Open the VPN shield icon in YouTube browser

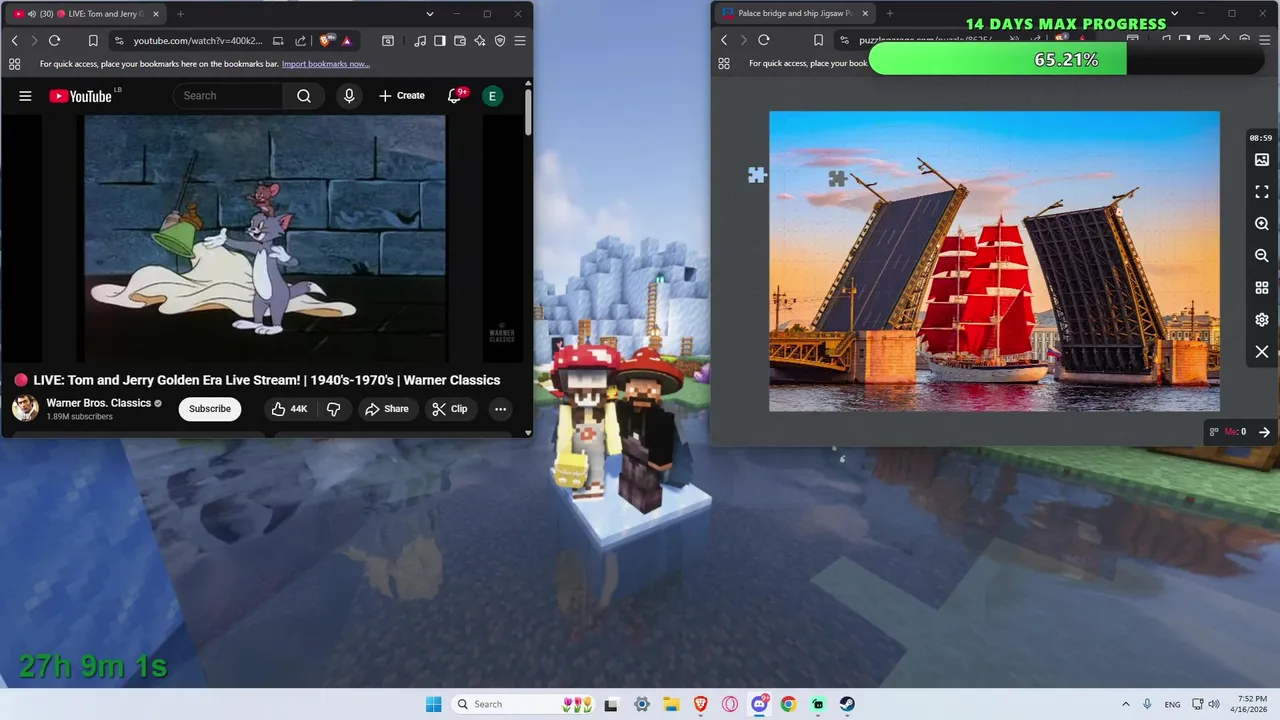coord(500,41)
